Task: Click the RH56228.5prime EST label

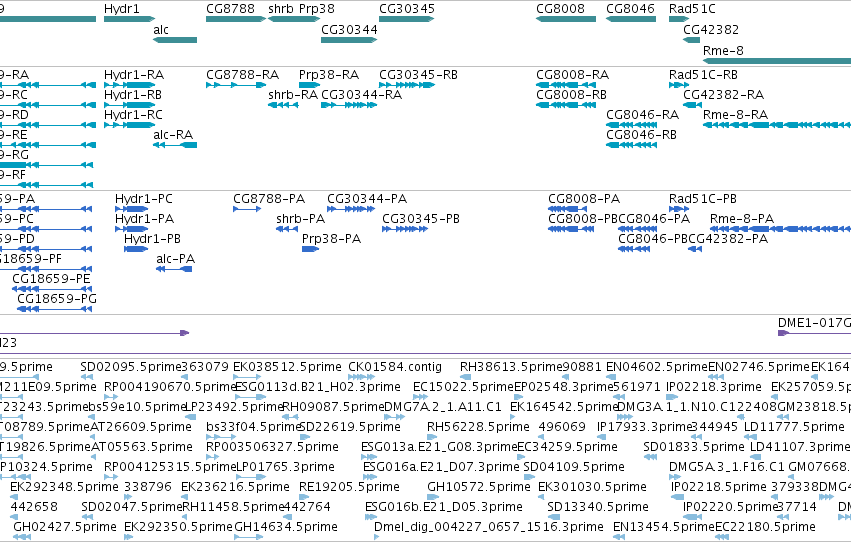Action: (478, 426)
